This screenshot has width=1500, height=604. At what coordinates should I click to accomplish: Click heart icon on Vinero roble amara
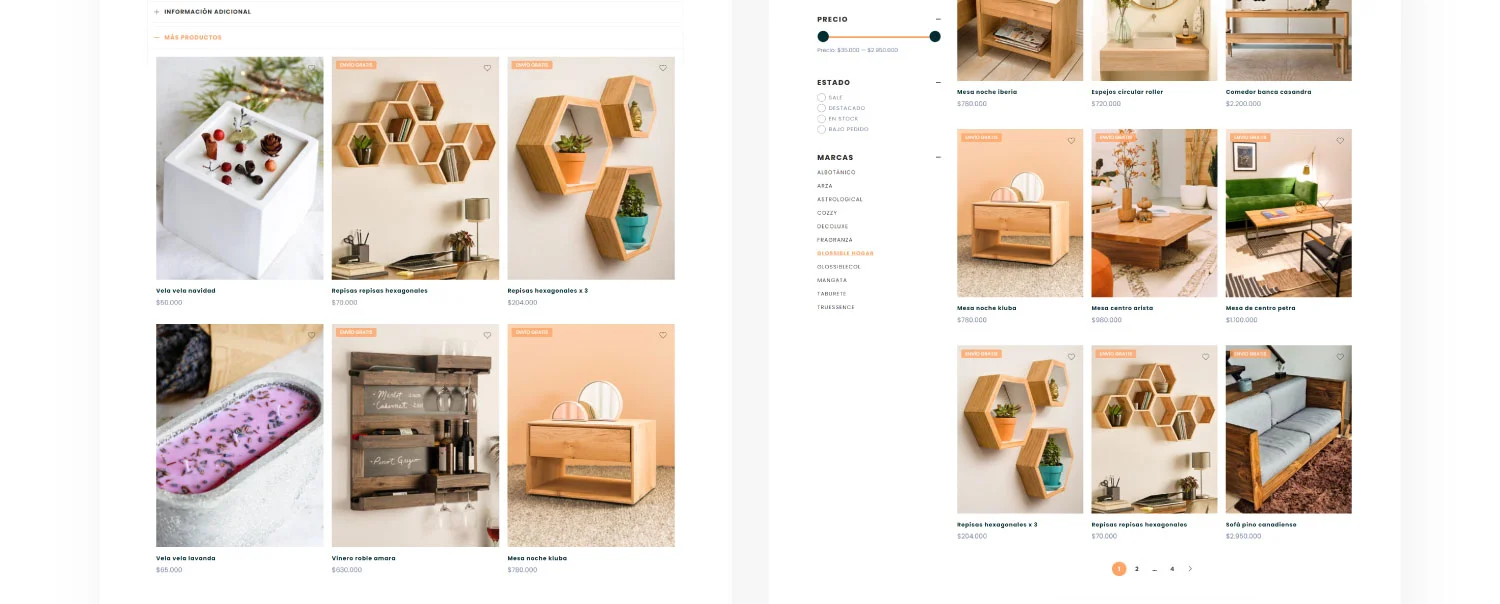[x=487, y=335]
